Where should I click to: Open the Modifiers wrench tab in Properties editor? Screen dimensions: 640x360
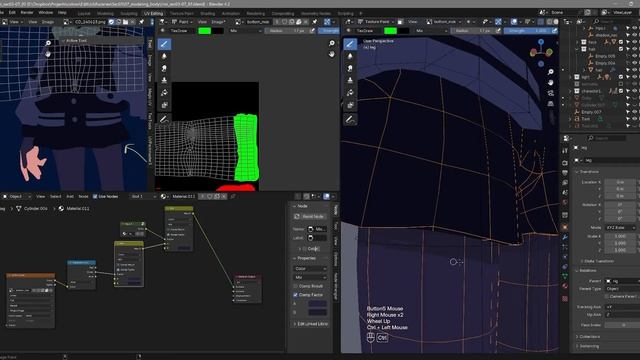pos(565,237)
